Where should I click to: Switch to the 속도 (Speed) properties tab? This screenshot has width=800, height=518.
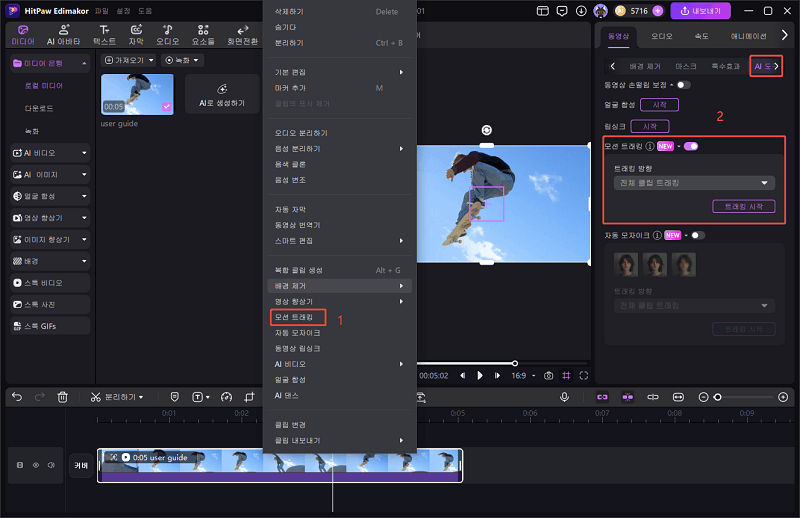(x=702, y=36)
